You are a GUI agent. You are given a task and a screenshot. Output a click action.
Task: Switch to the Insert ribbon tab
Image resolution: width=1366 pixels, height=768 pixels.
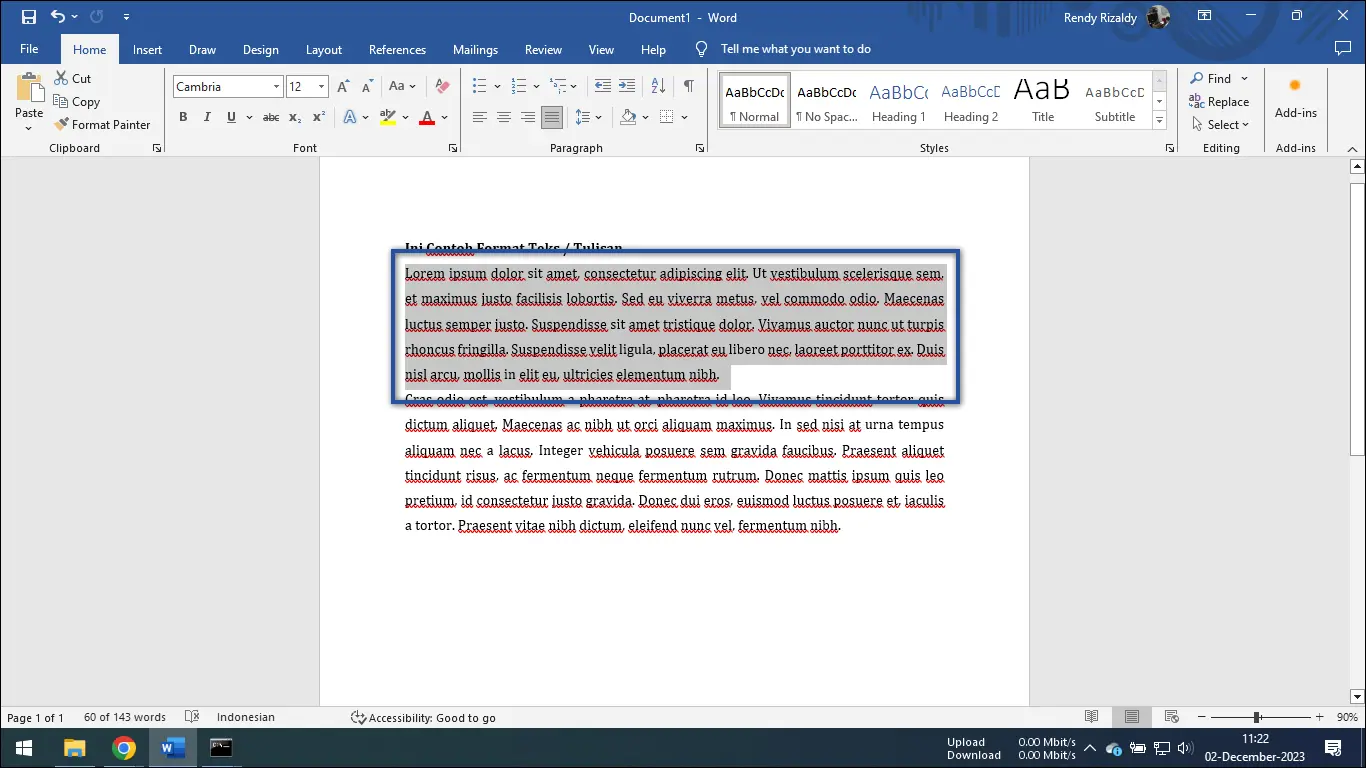147,49
